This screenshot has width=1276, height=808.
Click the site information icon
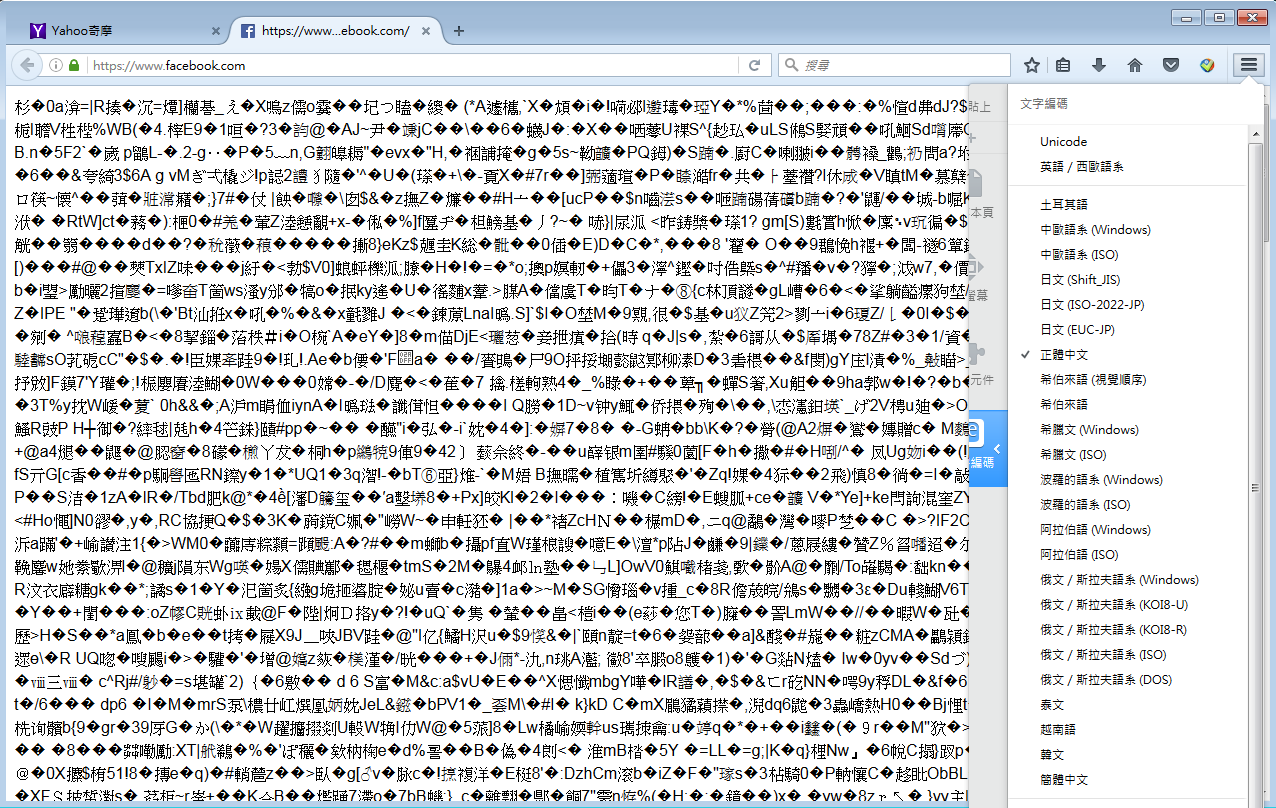coord(55,66)
